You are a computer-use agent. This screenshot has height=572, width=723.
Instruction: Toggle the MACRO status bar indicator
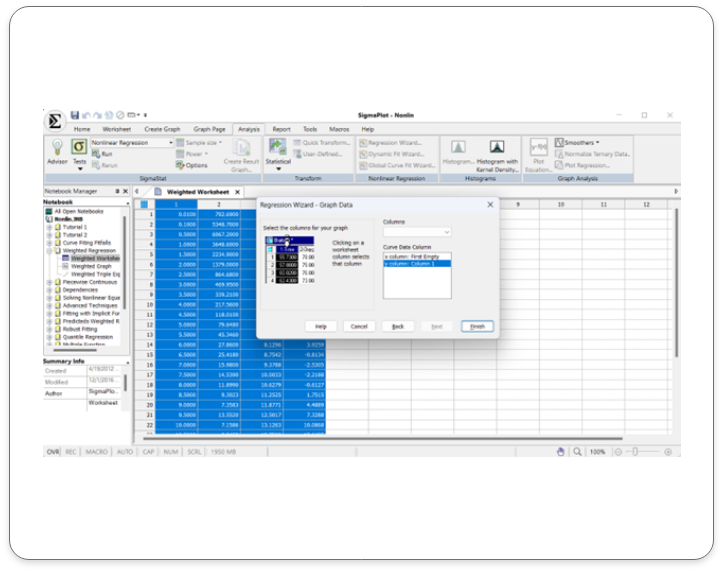point(97,452)
